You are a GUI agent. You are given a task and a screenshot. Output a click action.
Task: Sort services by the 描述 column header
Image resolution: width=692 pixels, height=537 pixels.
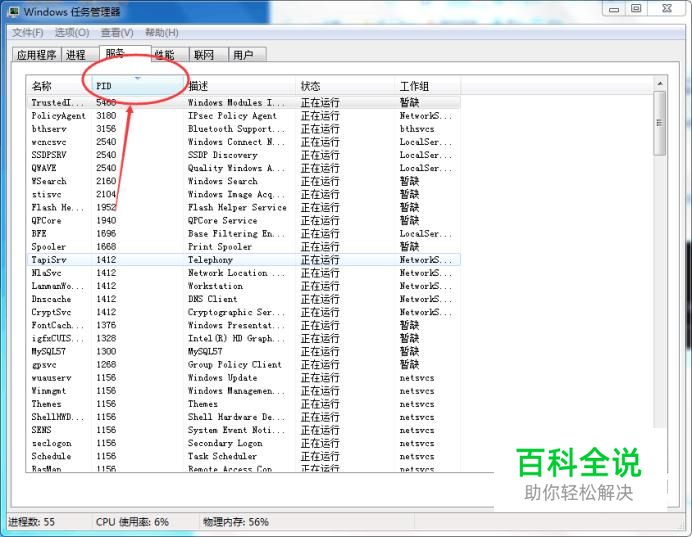coord(240,86)
